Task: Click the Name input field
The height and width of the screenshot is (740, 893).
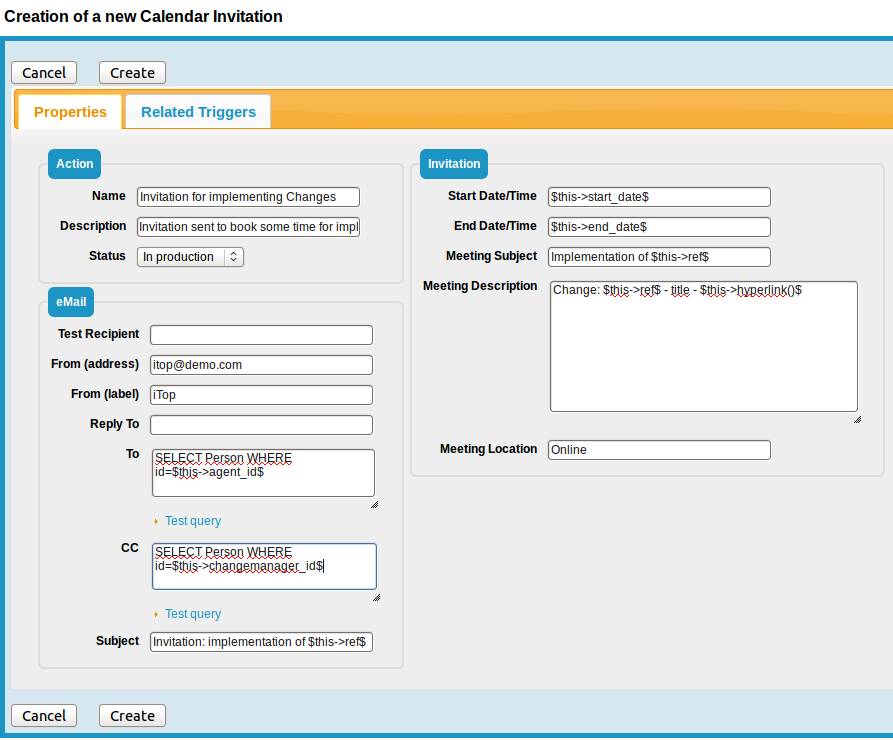Action: tap(248, 197)
